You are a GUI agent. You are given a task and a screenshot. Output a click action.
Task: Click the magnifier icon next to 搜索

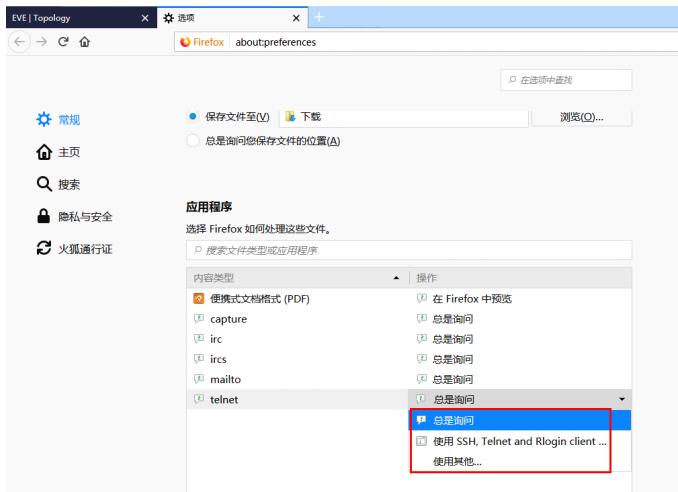(44, 184)
